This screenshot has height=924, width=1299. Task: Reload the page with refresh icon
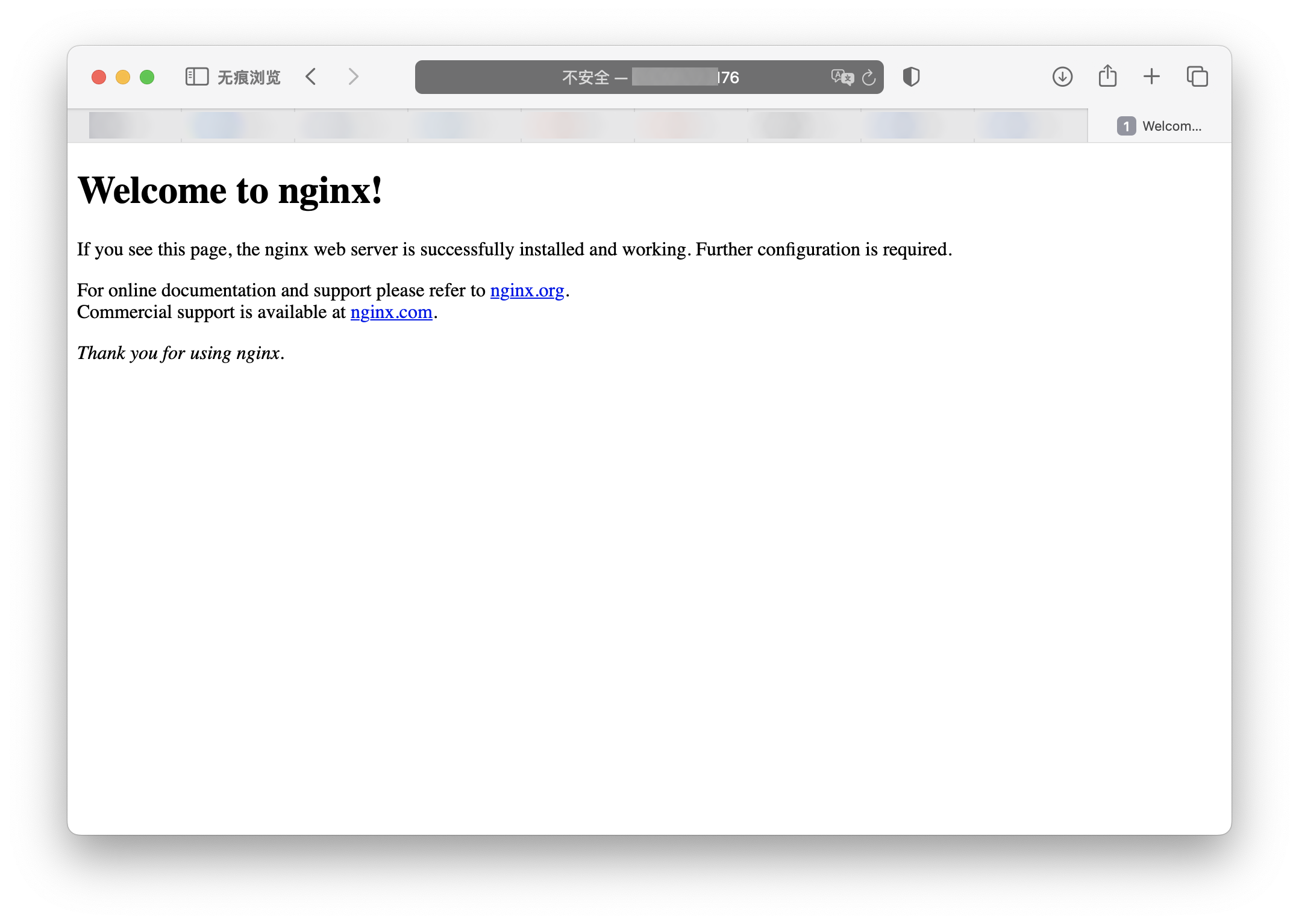[x=869, y=78]
